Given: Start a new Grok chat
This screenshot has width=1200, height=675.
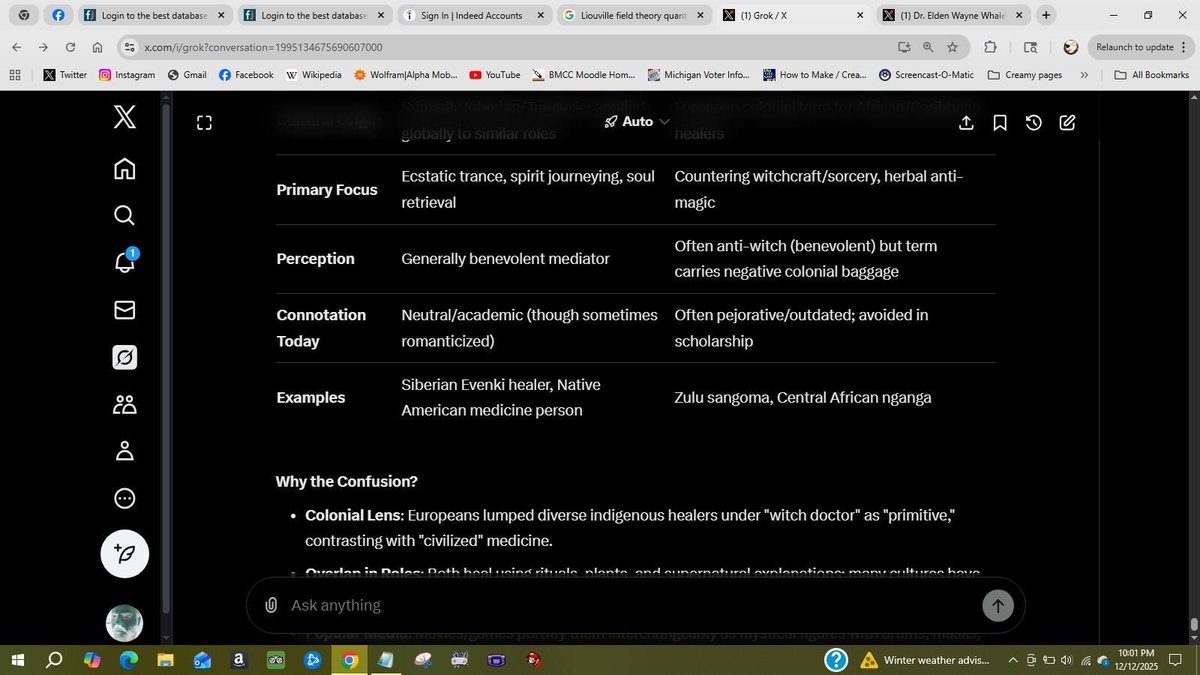Looking at the screenshot, I should pos(1067,122).
